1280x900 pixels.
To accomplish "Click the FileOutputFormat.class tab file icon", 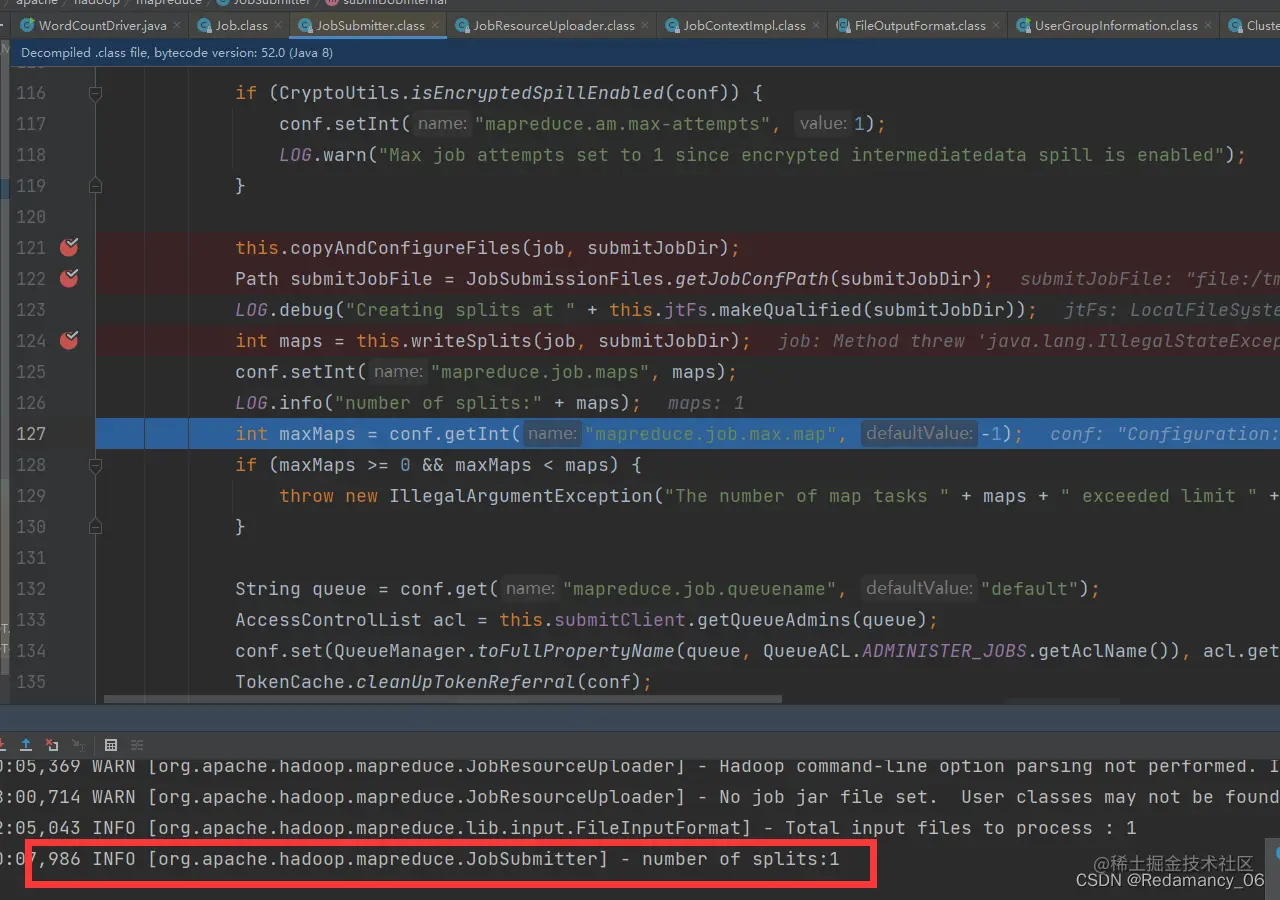I will pyautogui.click(x=844, y=25).
